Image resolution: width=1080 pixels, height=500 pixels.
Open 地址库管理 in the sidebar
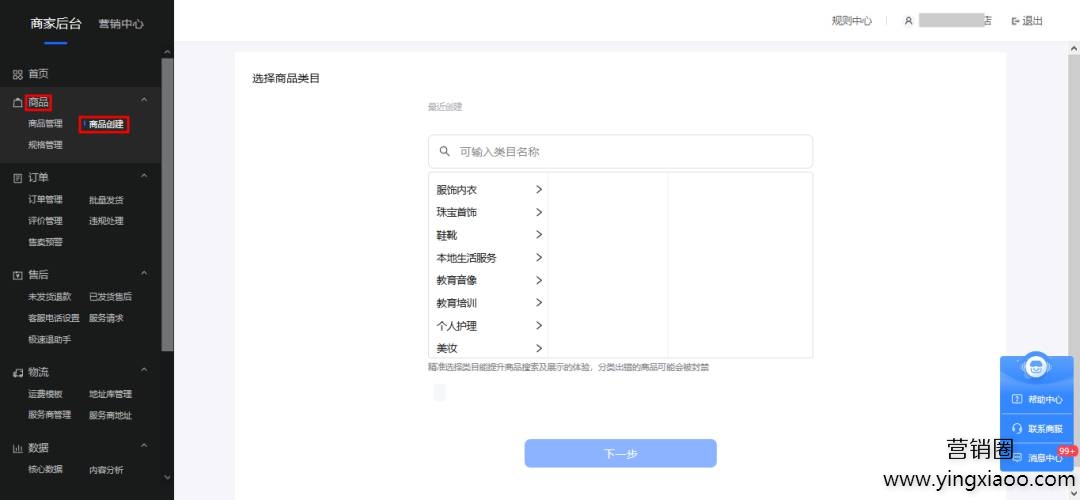110,394
